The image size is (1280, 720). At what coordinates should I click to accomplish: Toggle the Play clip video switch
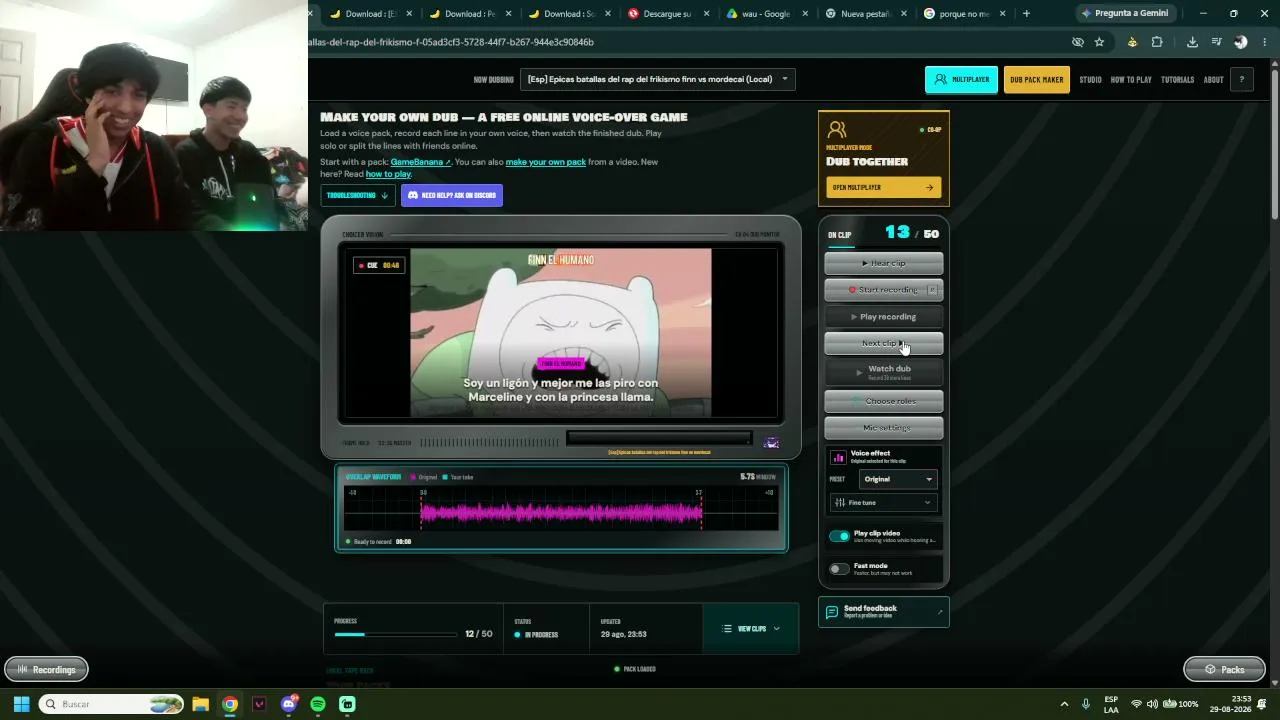[x=839, y=536]
